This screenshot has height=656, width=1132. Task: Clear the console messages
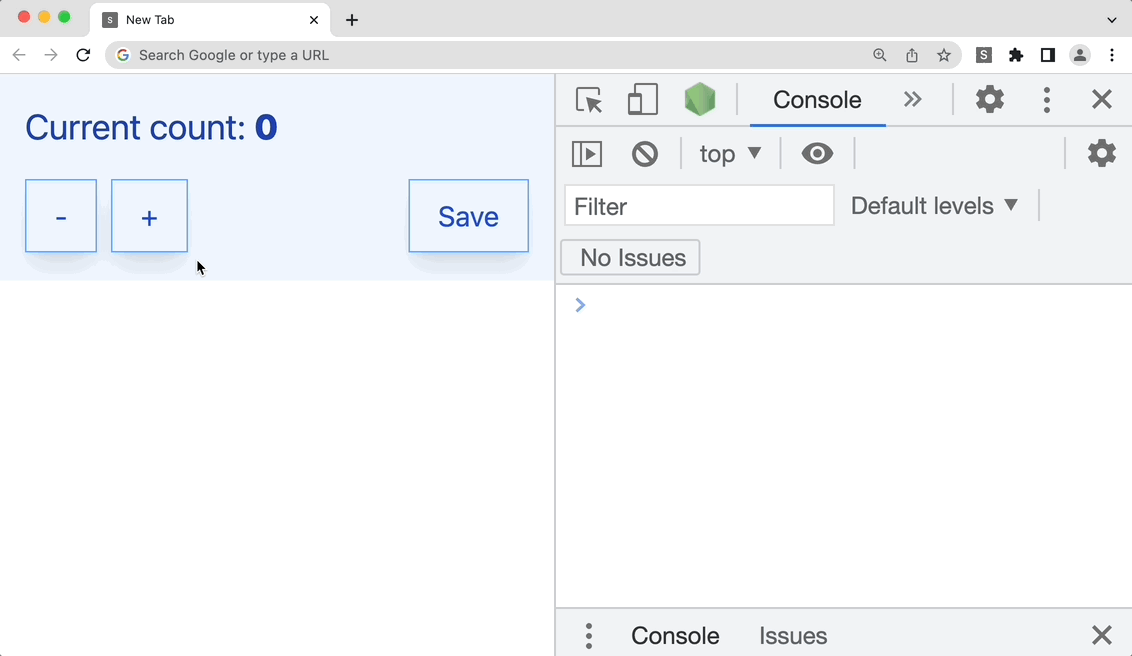tap(644, 153)
